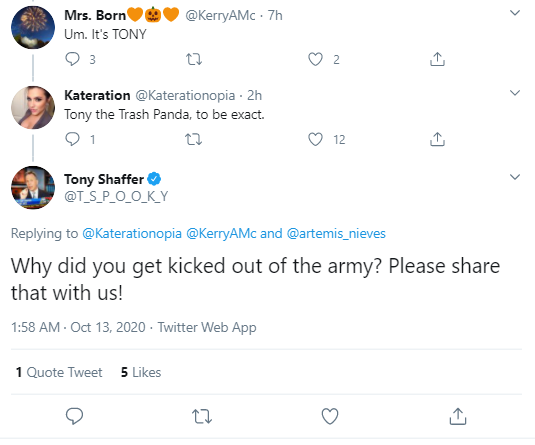Screen dimensions: 535x445
Task: Open the @artemis_nieves mention link
Action: coord(336,234)
